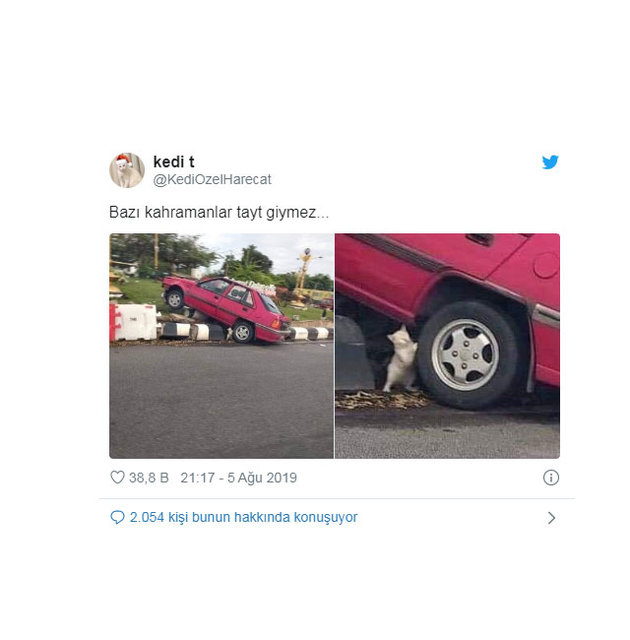The height and width of the screenshot is (640, 630).
Task: Click the silver hubcap in the right photo
Action: (465, 355)
